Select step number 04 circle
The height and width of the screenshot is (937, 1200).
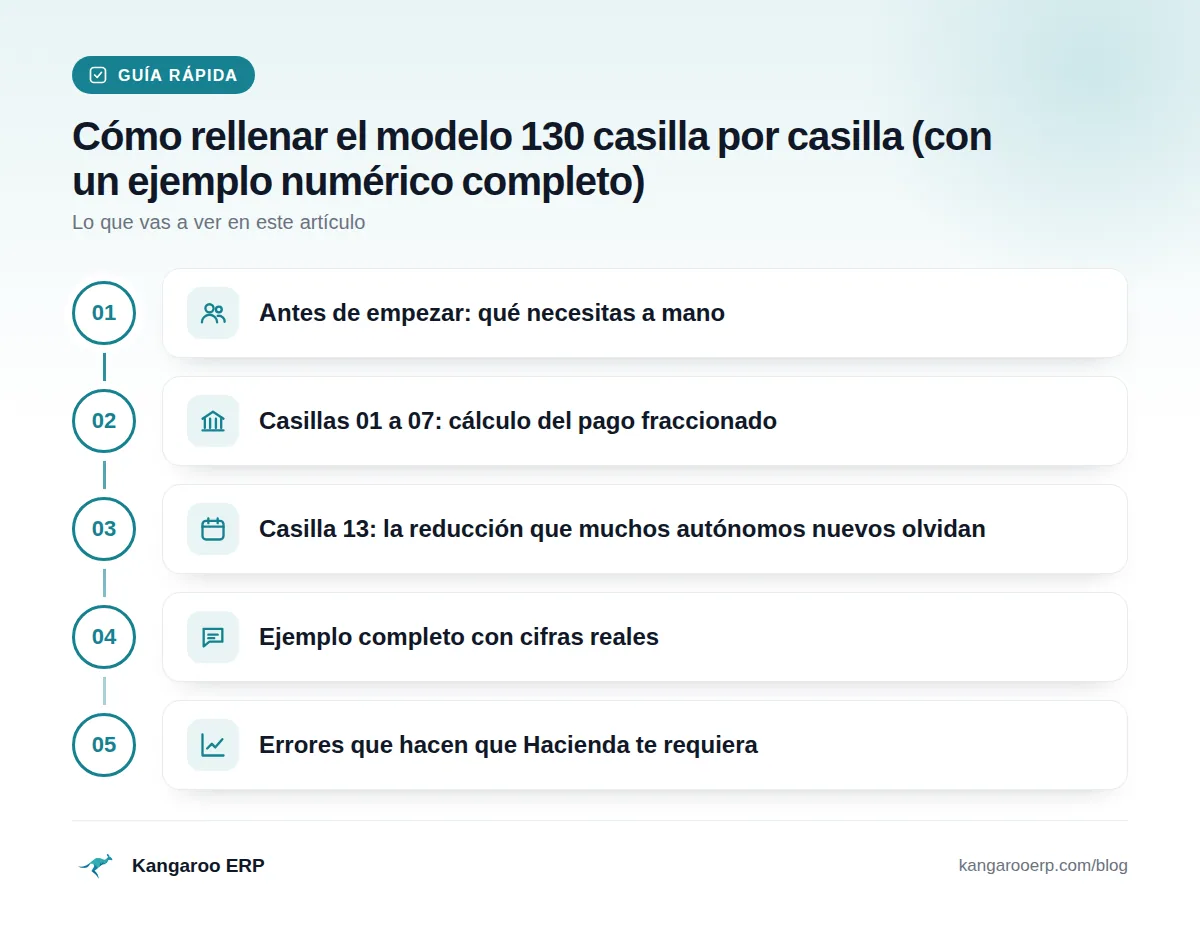pyautogui.click(x=104, y=637)
